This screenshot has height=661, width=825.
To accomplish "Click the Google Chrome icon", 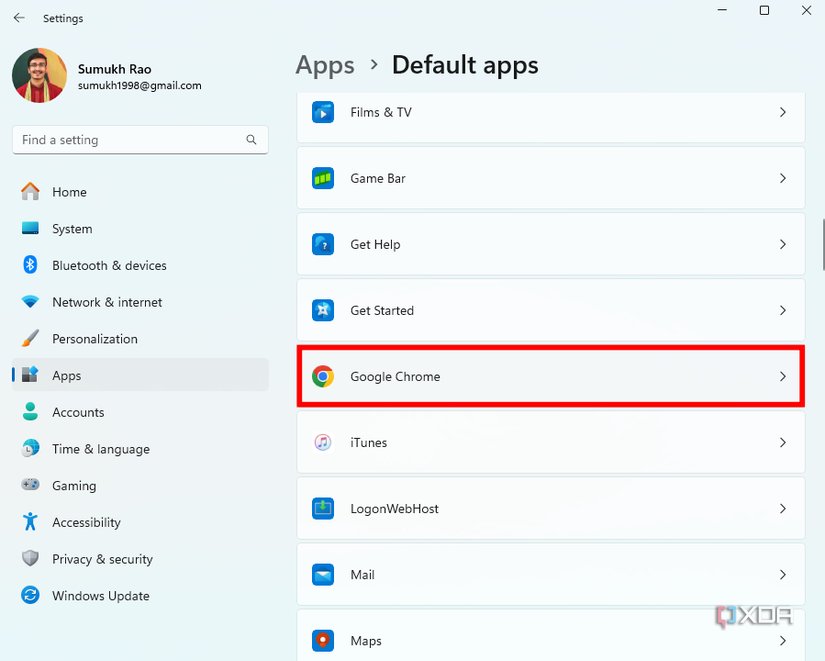I will 322,377.
